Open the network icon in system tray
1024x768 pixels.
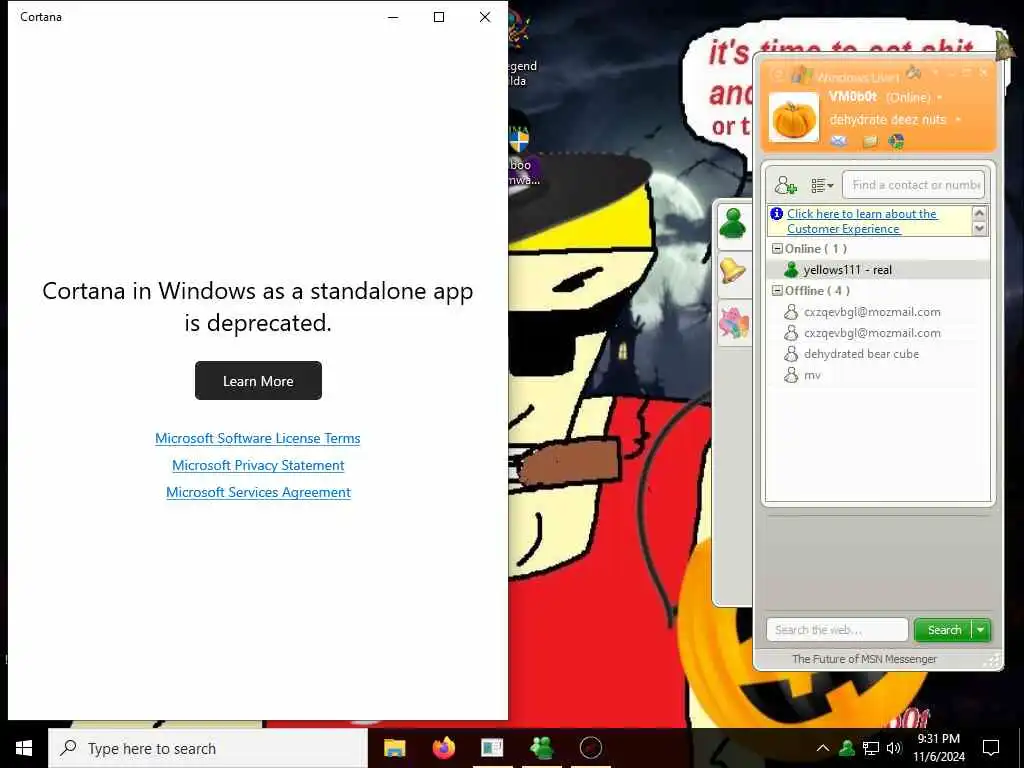pyautogui.click(x=871, y=748)
